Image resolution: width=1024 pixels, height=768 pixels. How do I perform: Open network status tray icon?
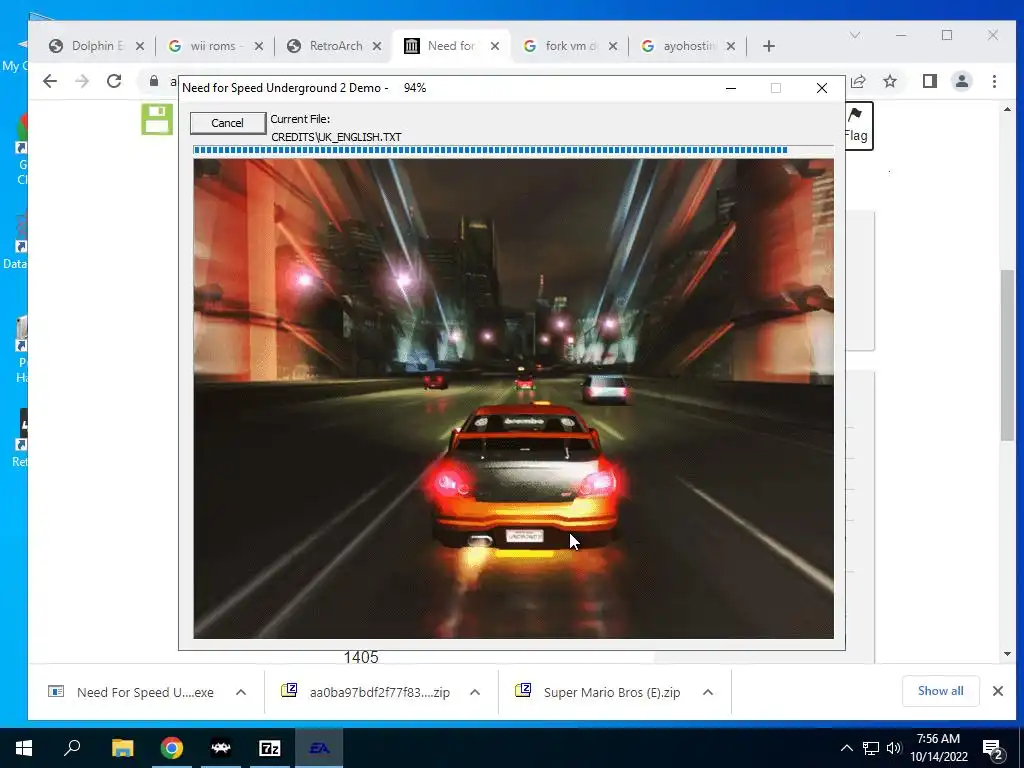point(871,748)
